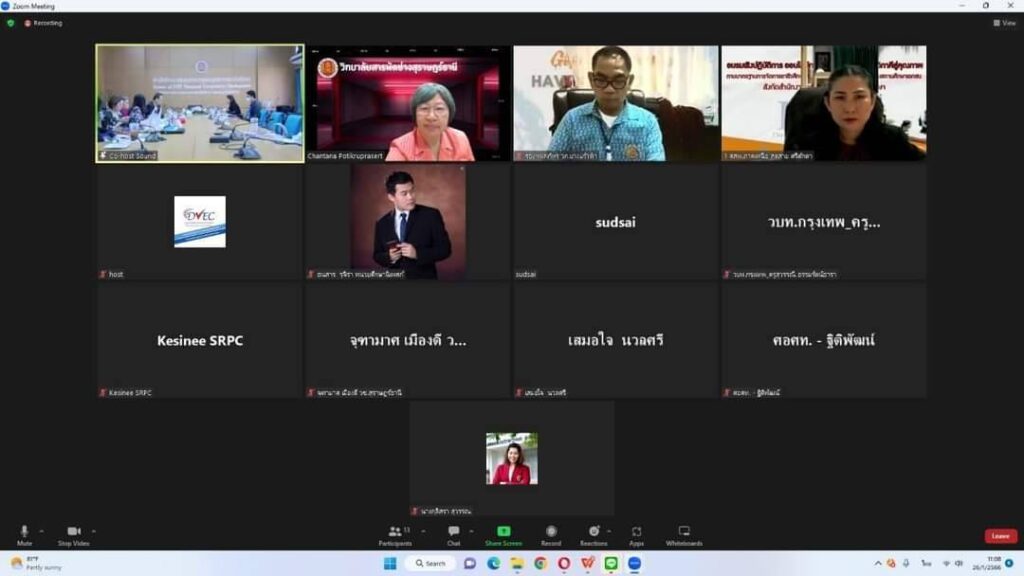Expand audio options arrow beside Mute
The image size is (1024, 576).
click(x=41, y=531)
